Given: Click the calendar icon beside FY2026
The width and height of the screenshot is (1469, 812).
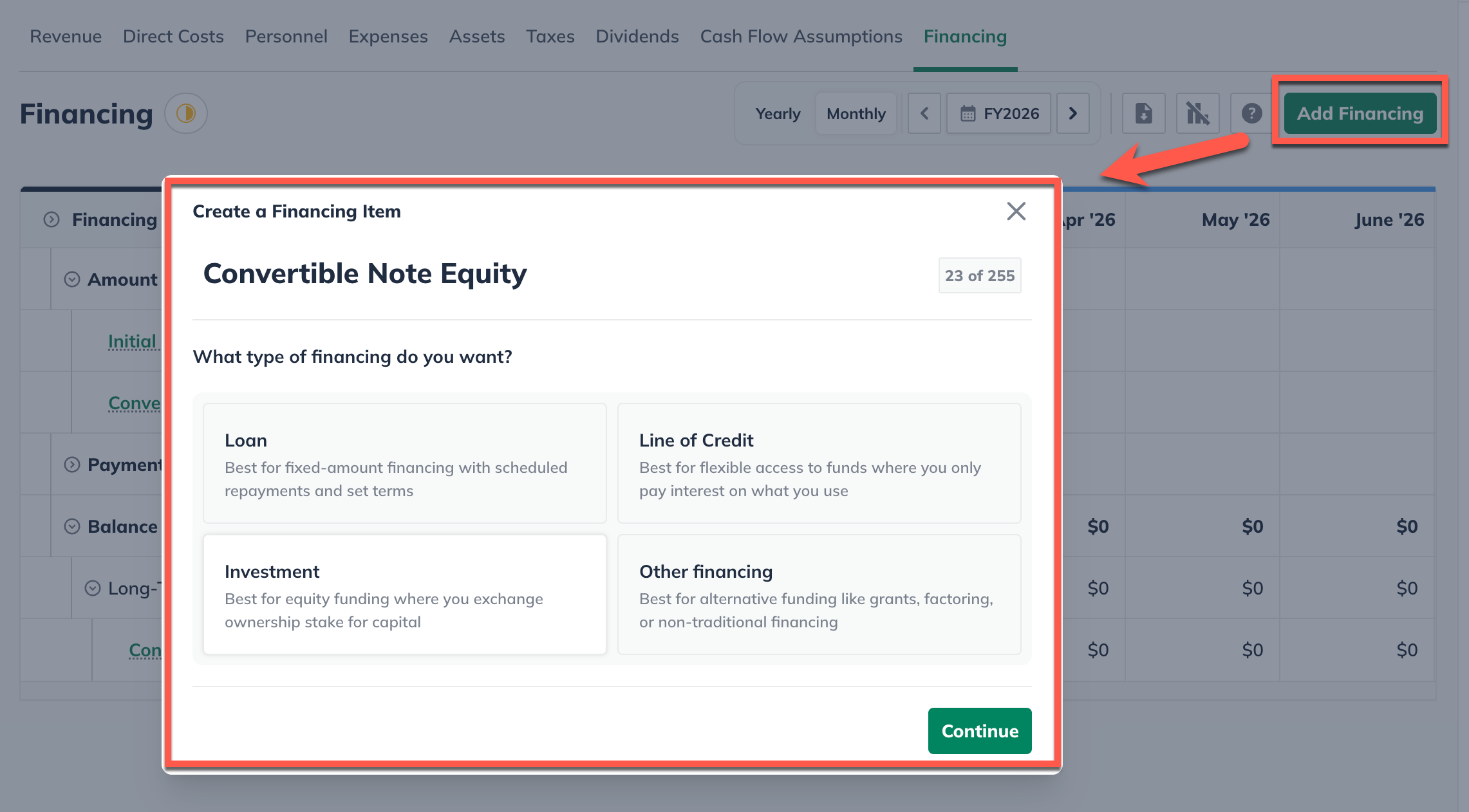Looking at the screenshot, I should click(969, 113).
